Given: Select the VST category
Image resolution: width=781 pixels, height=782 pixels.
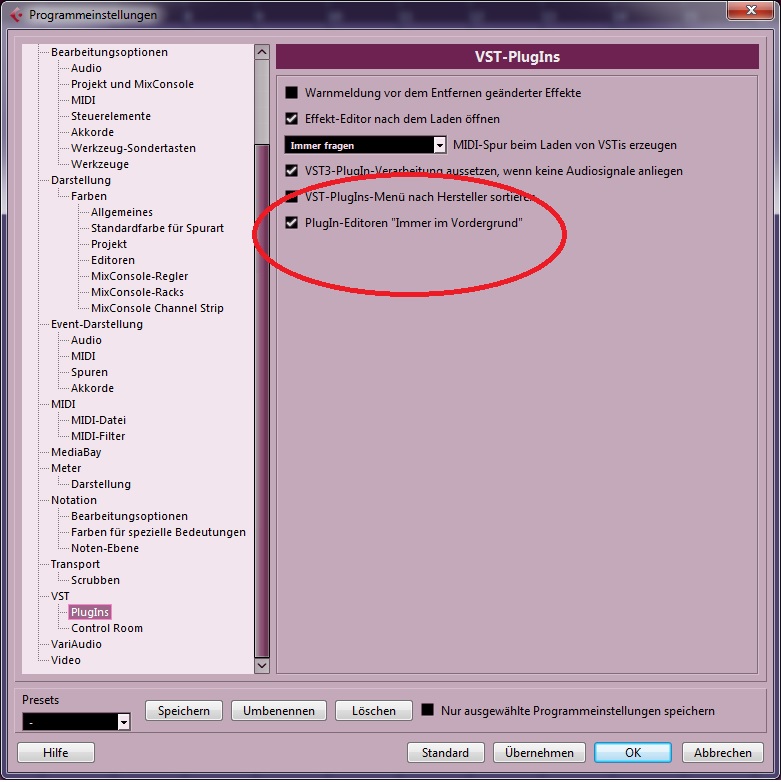Looking at the screenshot, I should pos(60,596).
